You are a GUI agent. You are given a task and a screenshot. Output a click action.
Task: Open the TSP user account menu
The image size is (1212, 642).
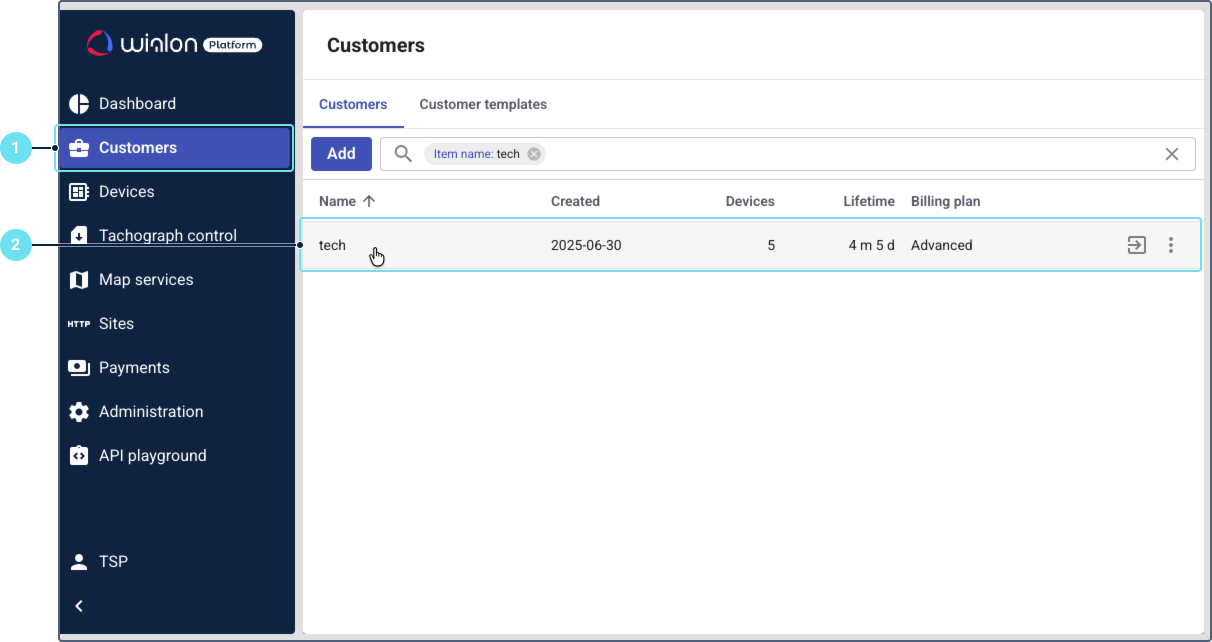100,562
